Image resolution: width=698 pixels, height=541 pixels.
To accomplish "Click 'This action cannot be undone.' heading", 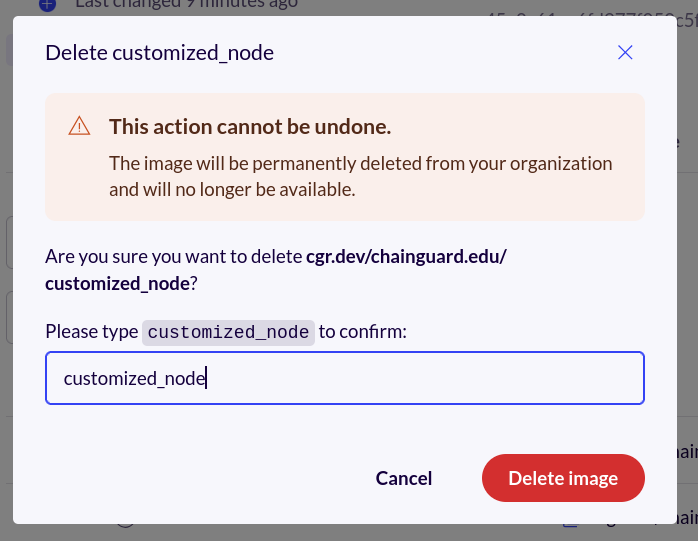I will point(249,126).
